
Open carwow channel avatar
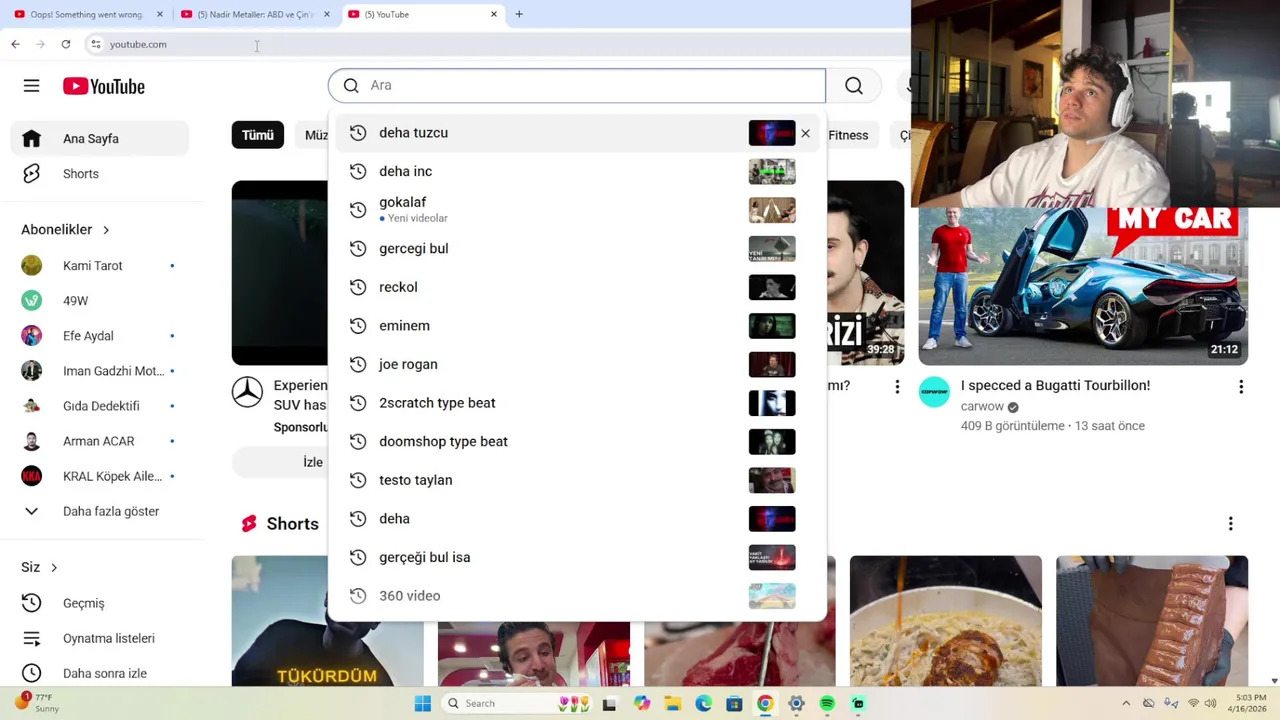(x=934, y=392)
